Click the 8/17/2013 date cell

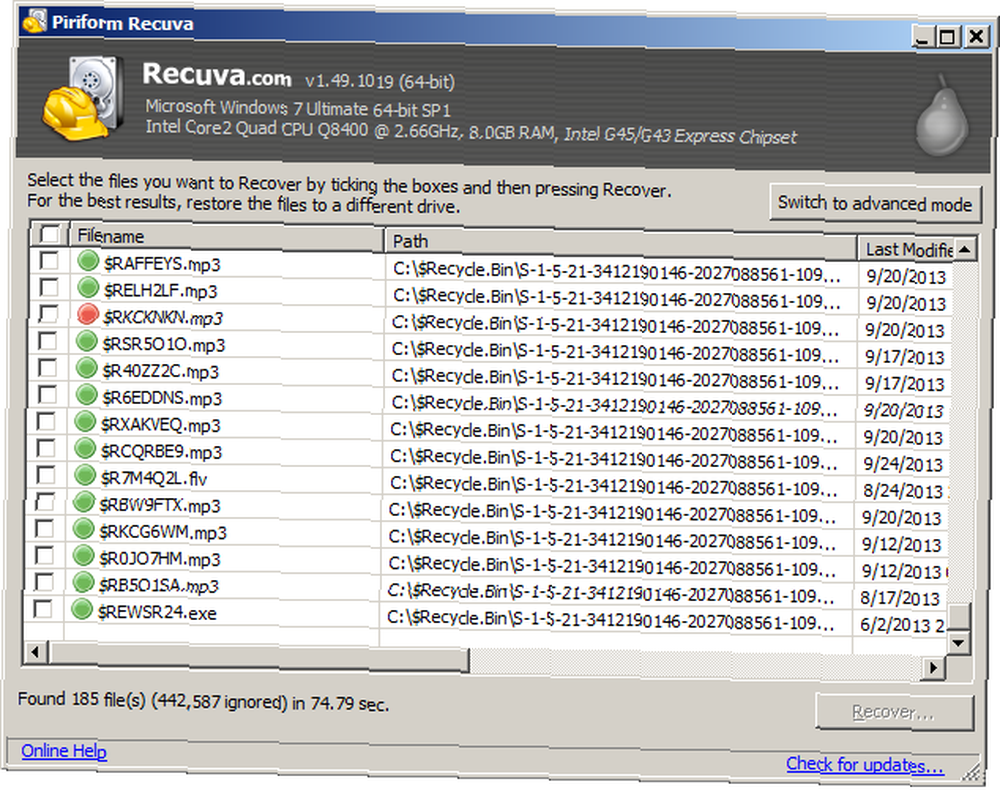tap(899, 598)
